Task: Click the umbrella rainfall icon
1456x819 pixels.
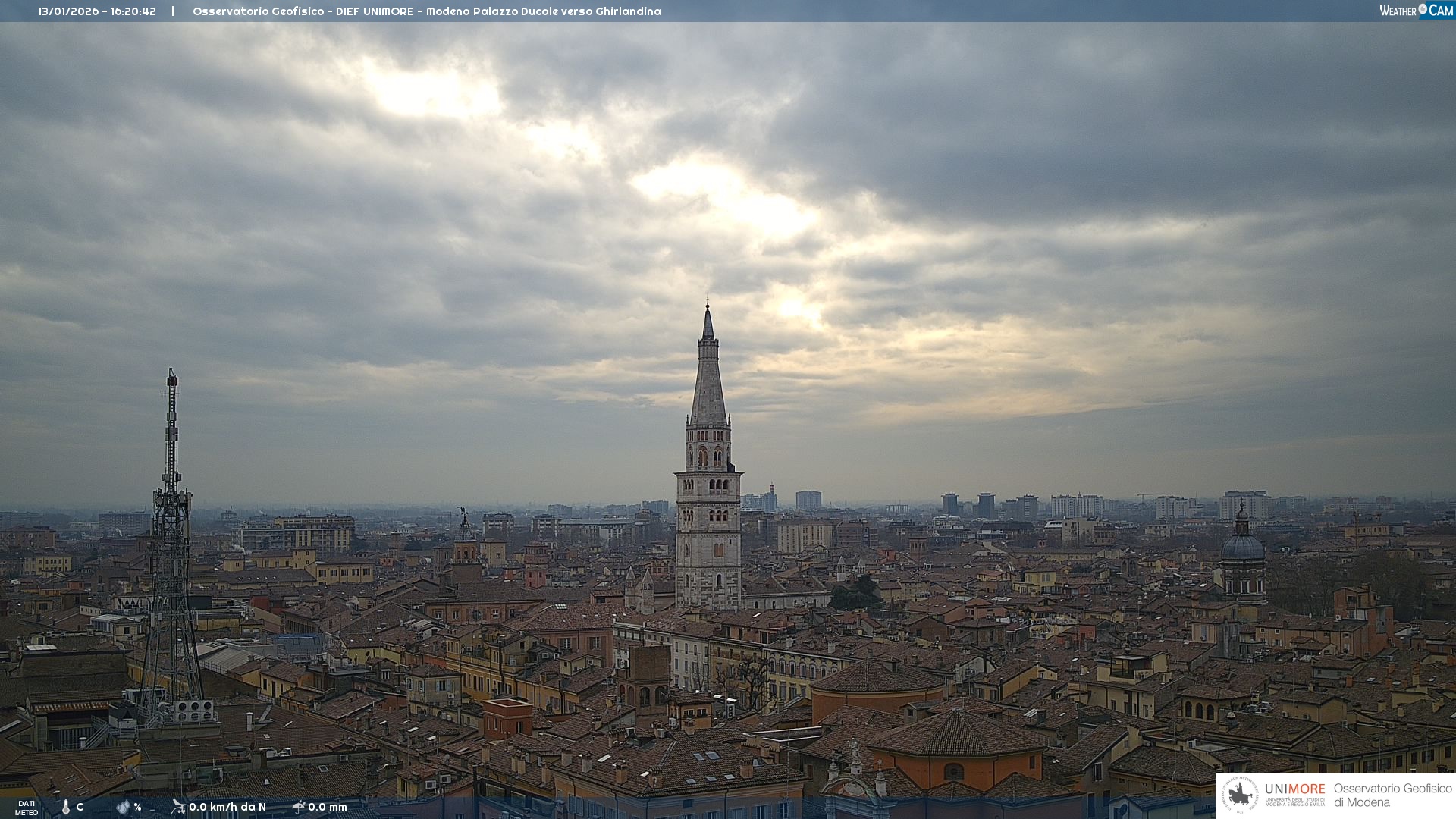Action: (299, 807)
